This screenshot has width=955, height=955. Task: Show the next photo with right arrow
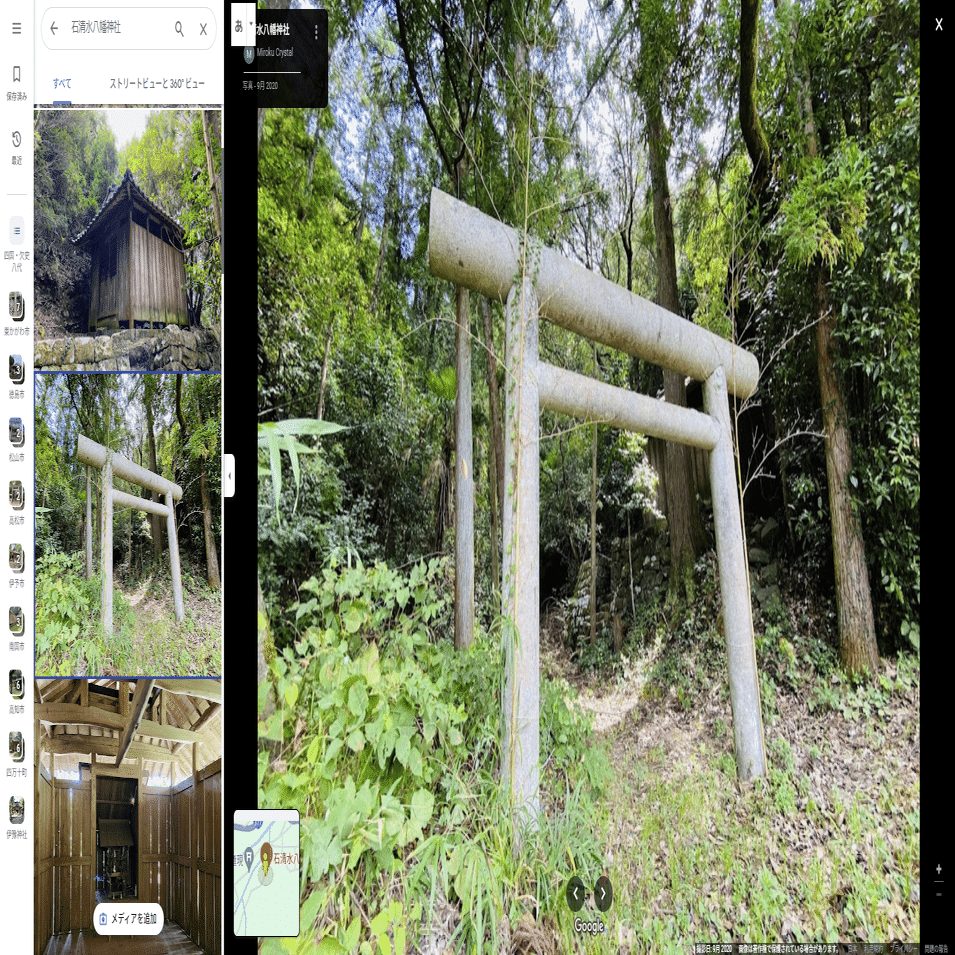[x=603, y=893]
